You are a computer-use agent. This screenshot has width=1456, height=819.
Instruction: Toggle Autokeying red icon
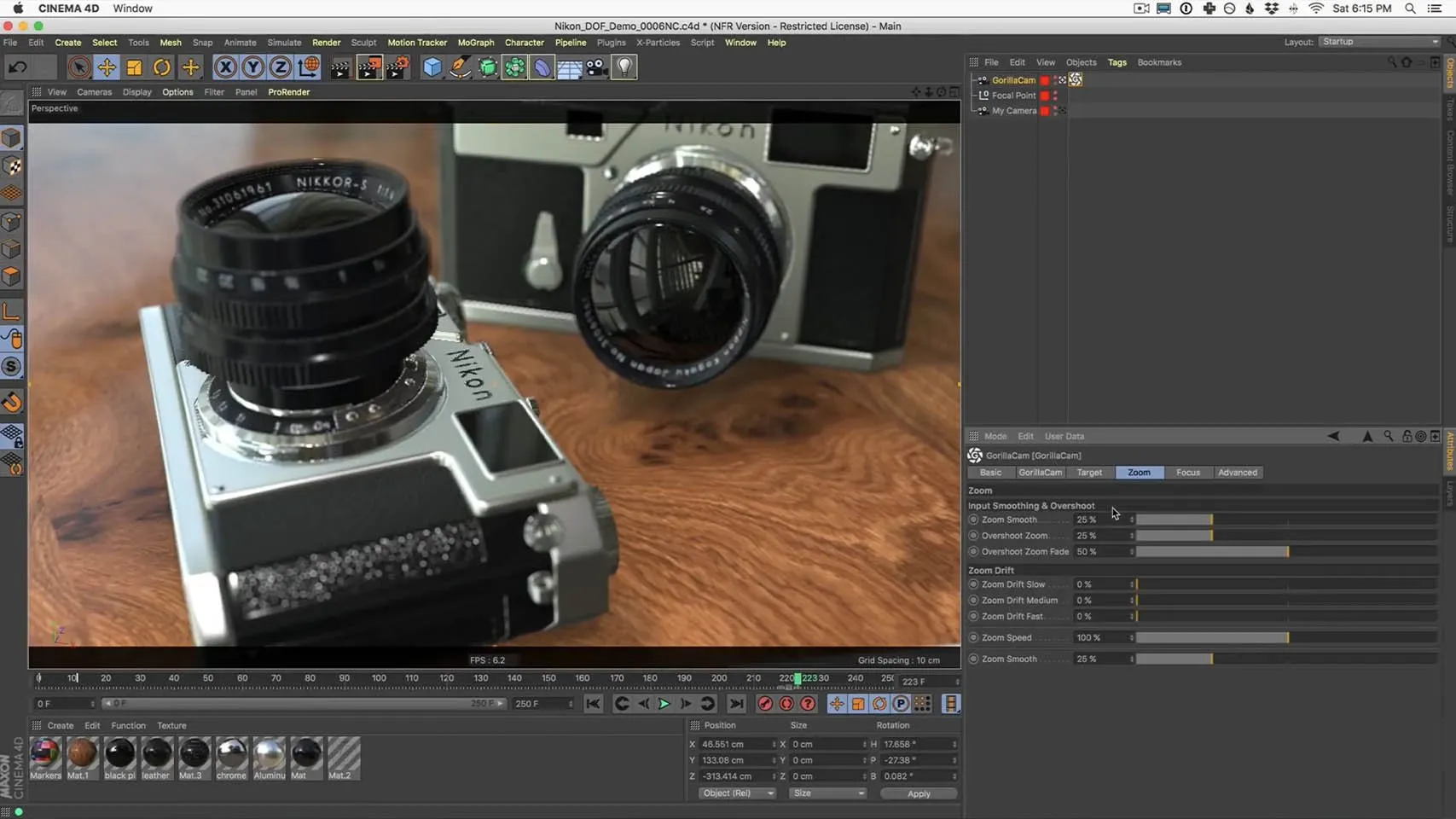(x=786, y=704)
